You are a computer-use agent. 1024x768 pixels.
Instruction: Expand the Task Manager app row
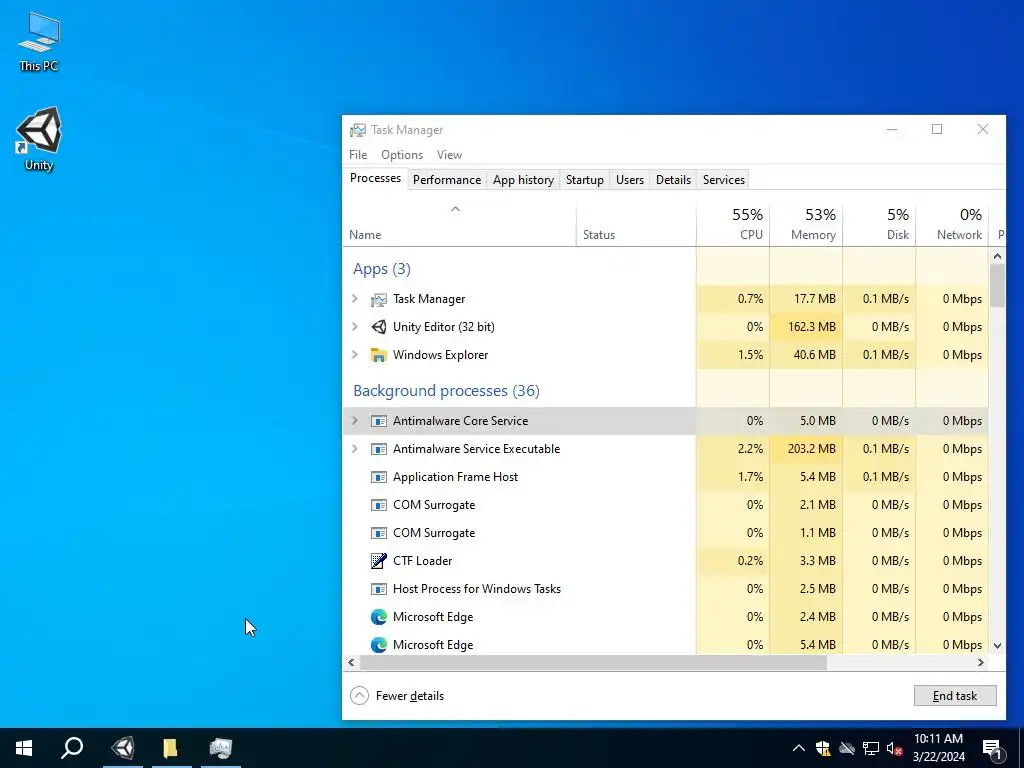[x=355, y=299]
